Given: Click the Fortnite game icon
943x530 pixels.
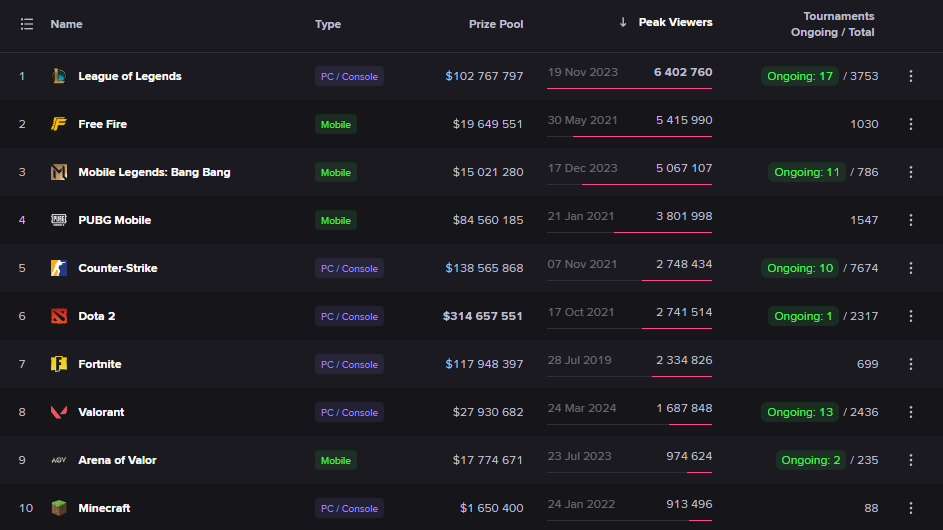Looking at the screenshot, I should [58, 364].
